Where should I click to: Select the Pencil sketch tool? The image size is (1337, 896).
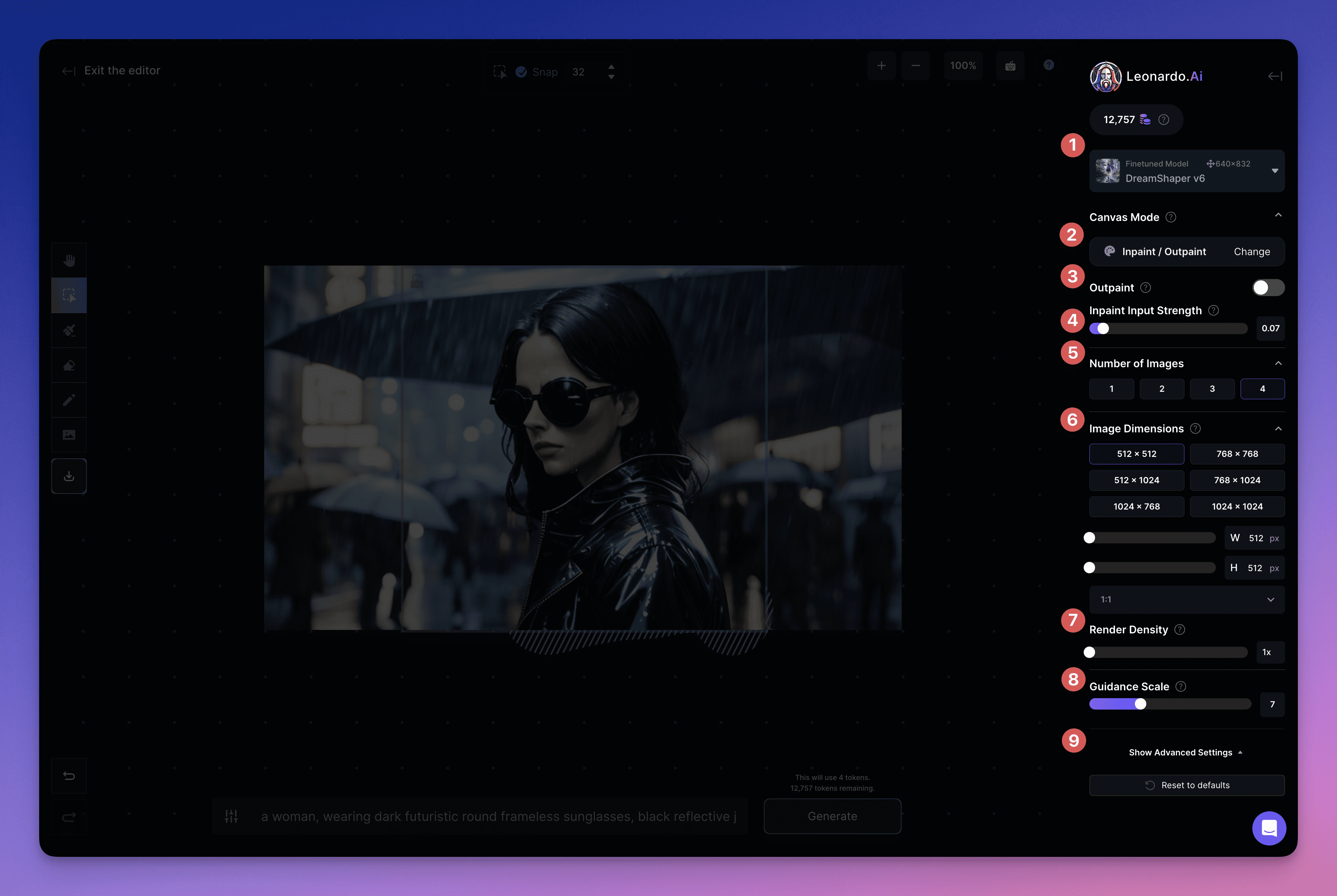pyautogui.click(x=69, y=400)
